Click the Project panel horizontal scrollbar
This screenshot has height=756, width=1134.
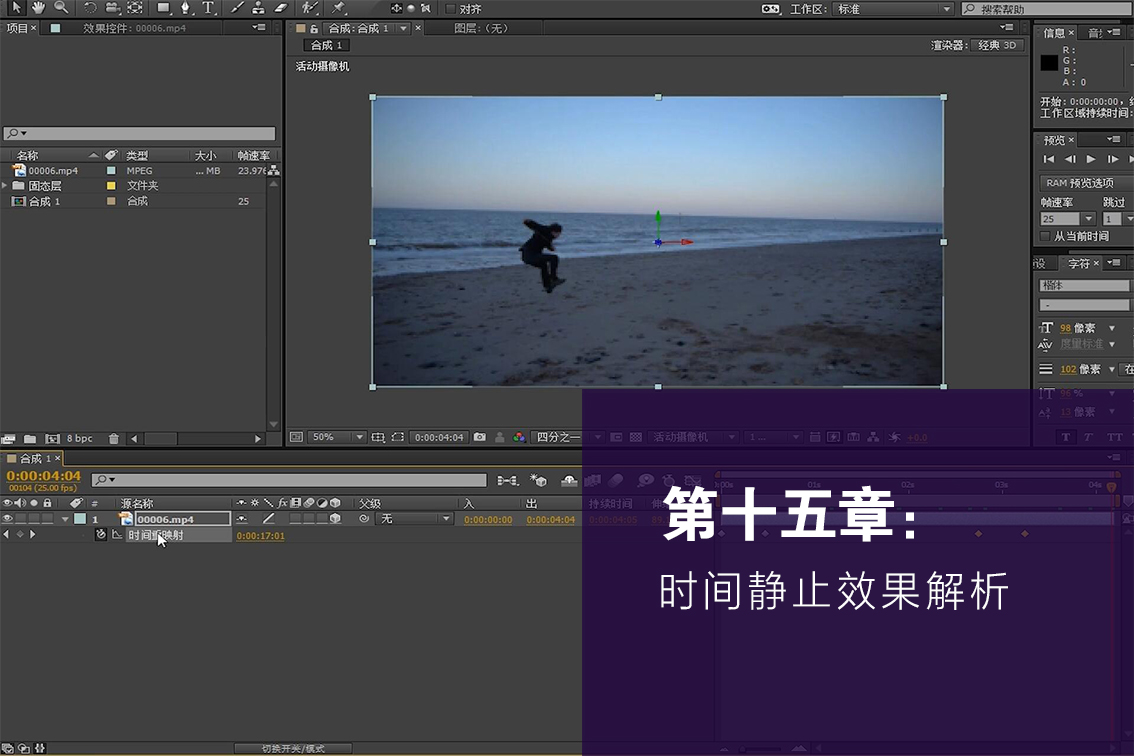click(x=195, y=438)
